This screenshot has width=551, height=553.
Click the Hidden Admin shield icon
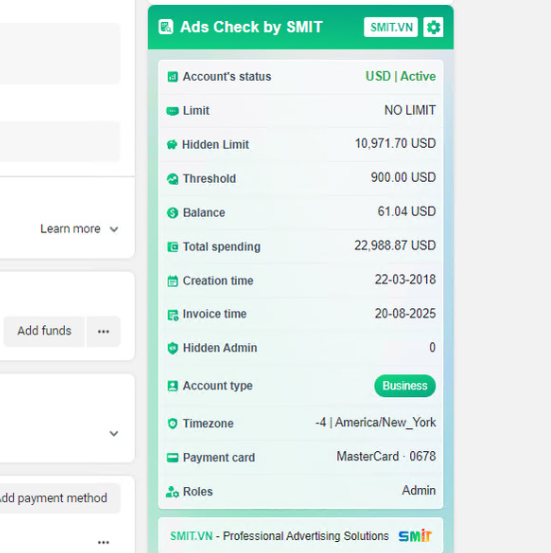tap(172, 348)
